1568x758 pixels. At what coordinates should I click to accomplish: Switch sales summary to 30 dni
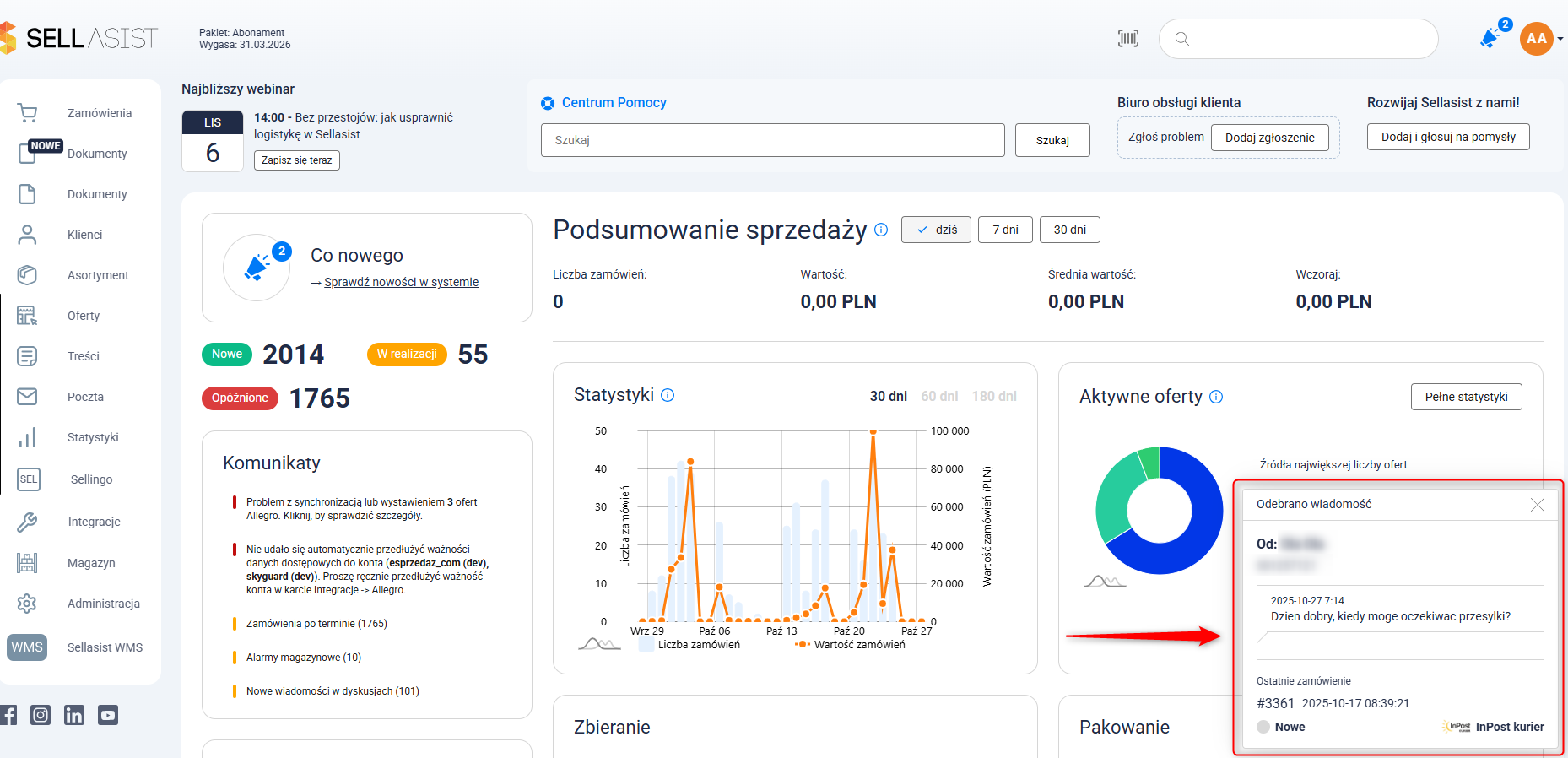[1069, 230]
